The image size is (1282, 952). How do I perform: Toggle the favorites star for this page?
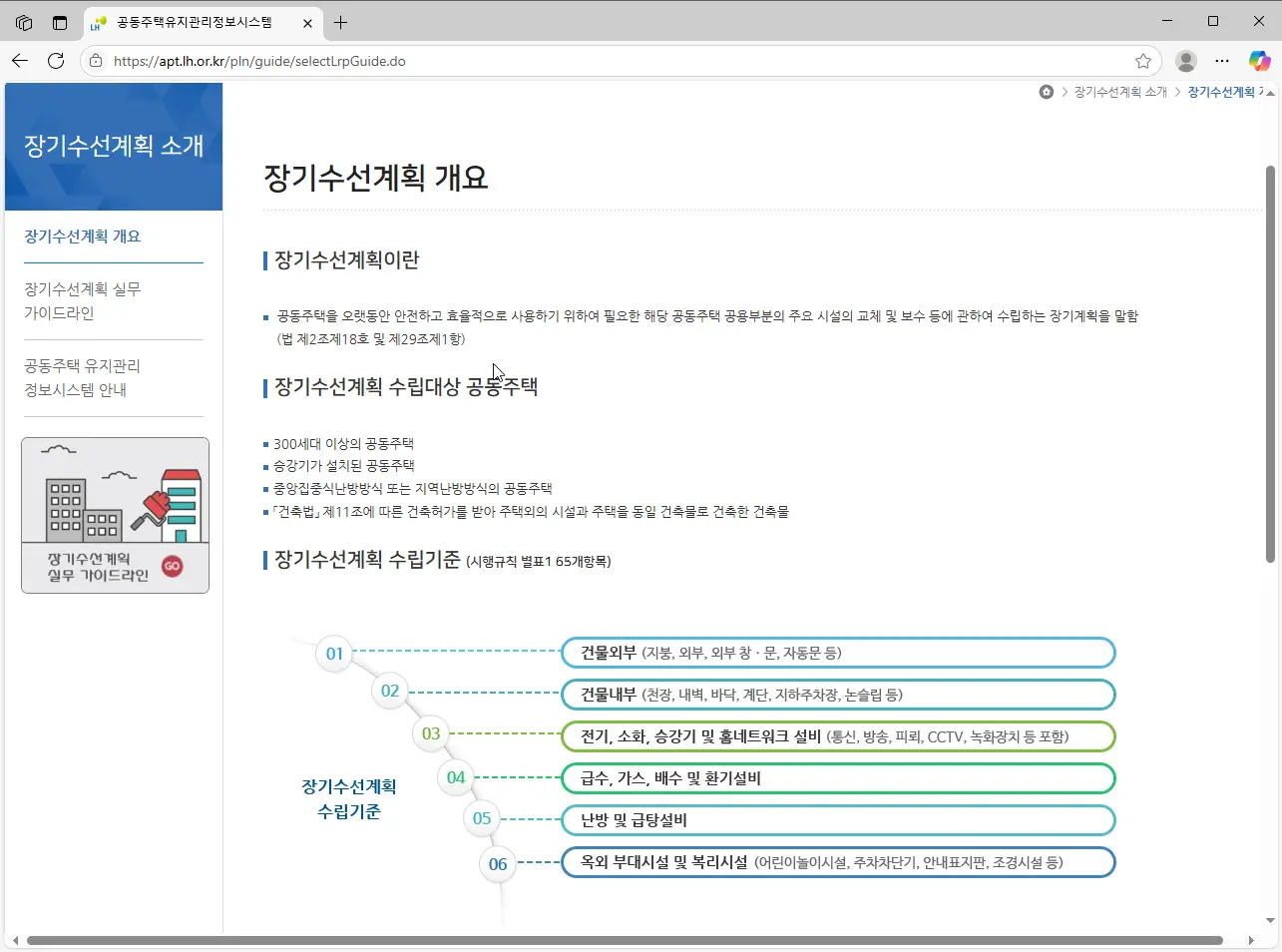tap(1143, 61)
